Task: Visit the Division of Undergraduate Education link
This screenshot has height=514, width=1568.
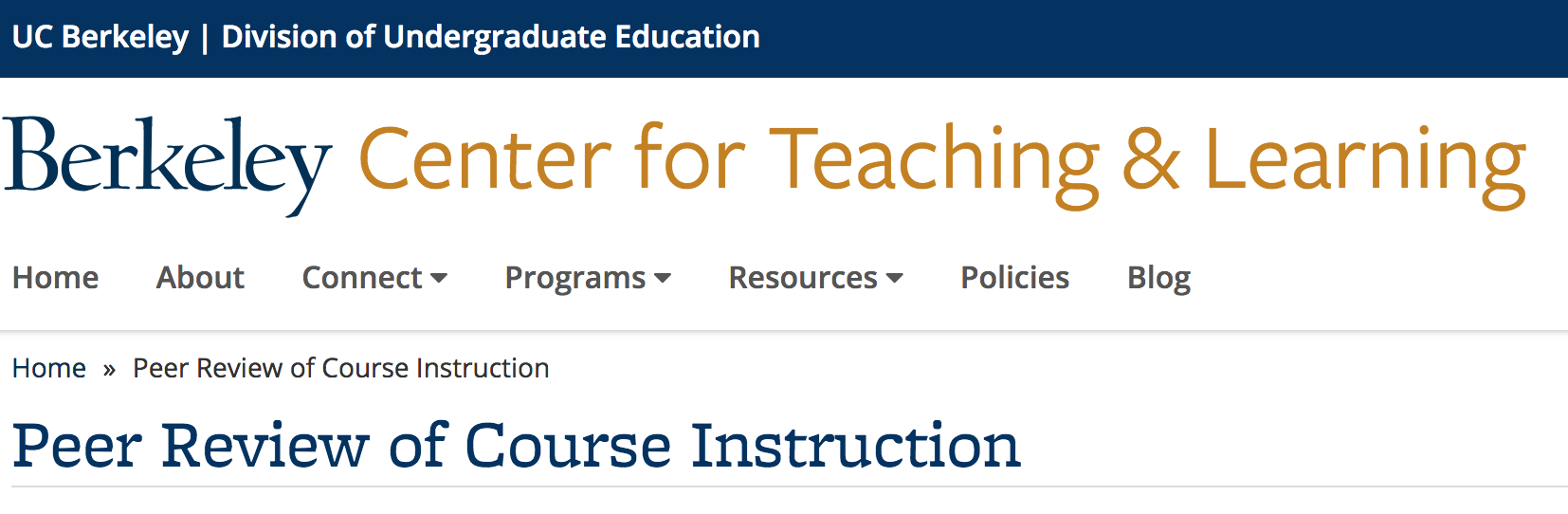Action: click(x=490, y=37)
